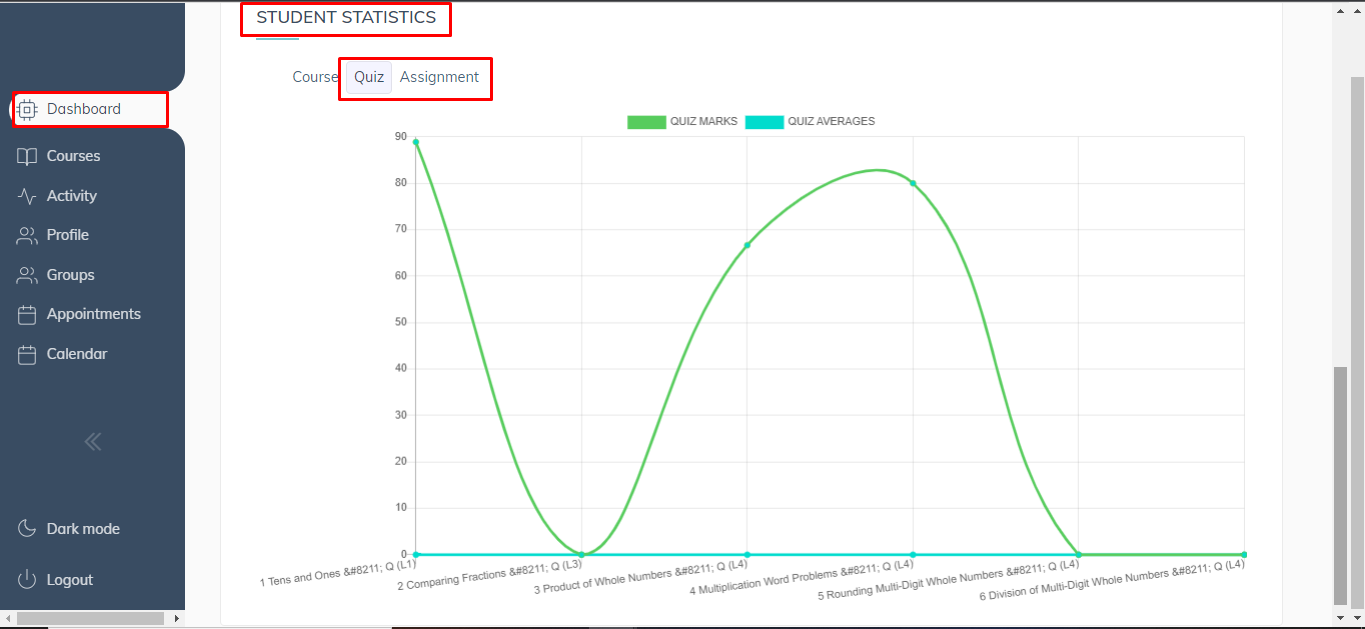Toggle Dark mode moon icon
The height and width of the screenshot is (629, 1365).
[x=27, y=529]
